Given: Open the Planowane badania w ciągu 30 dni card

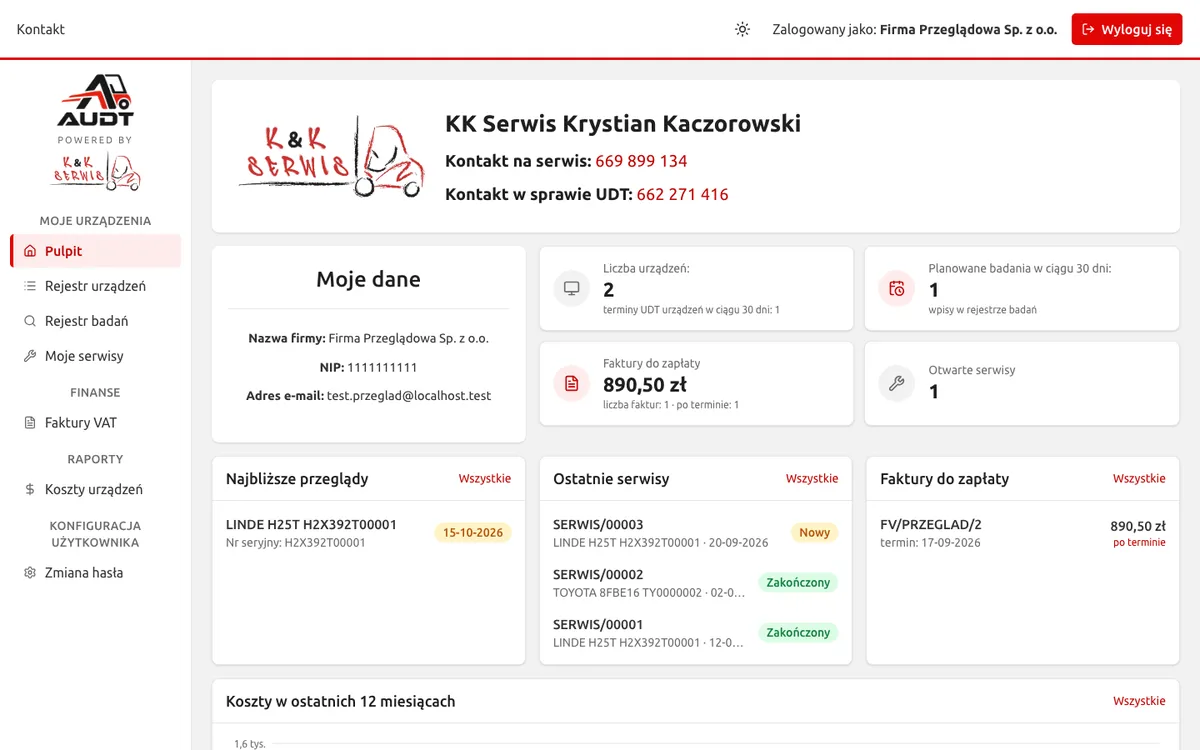Looking at the screenshot, I should coord(1022,289).
